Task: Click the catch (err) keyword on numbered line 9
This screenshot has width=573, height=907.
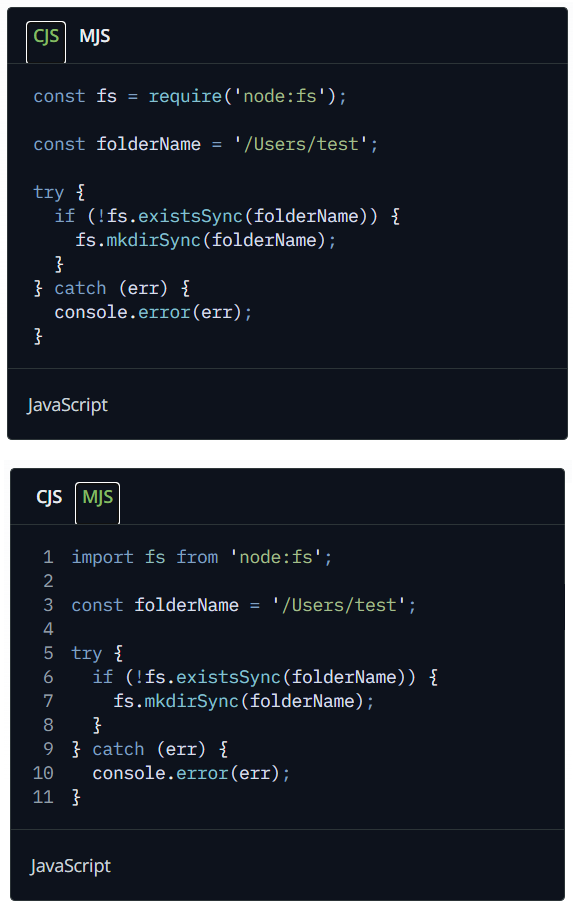Action: [x=148, y=749]
